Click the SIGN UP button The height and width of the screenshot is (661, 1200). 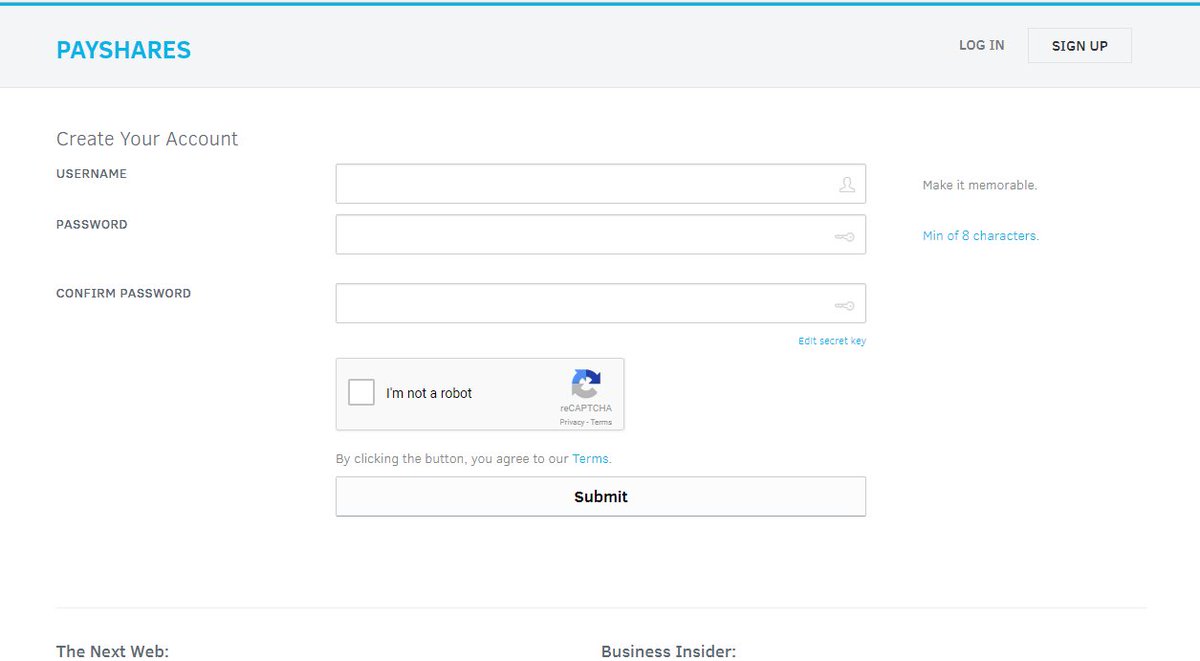pyautogui.click(x=1079, y=46)
